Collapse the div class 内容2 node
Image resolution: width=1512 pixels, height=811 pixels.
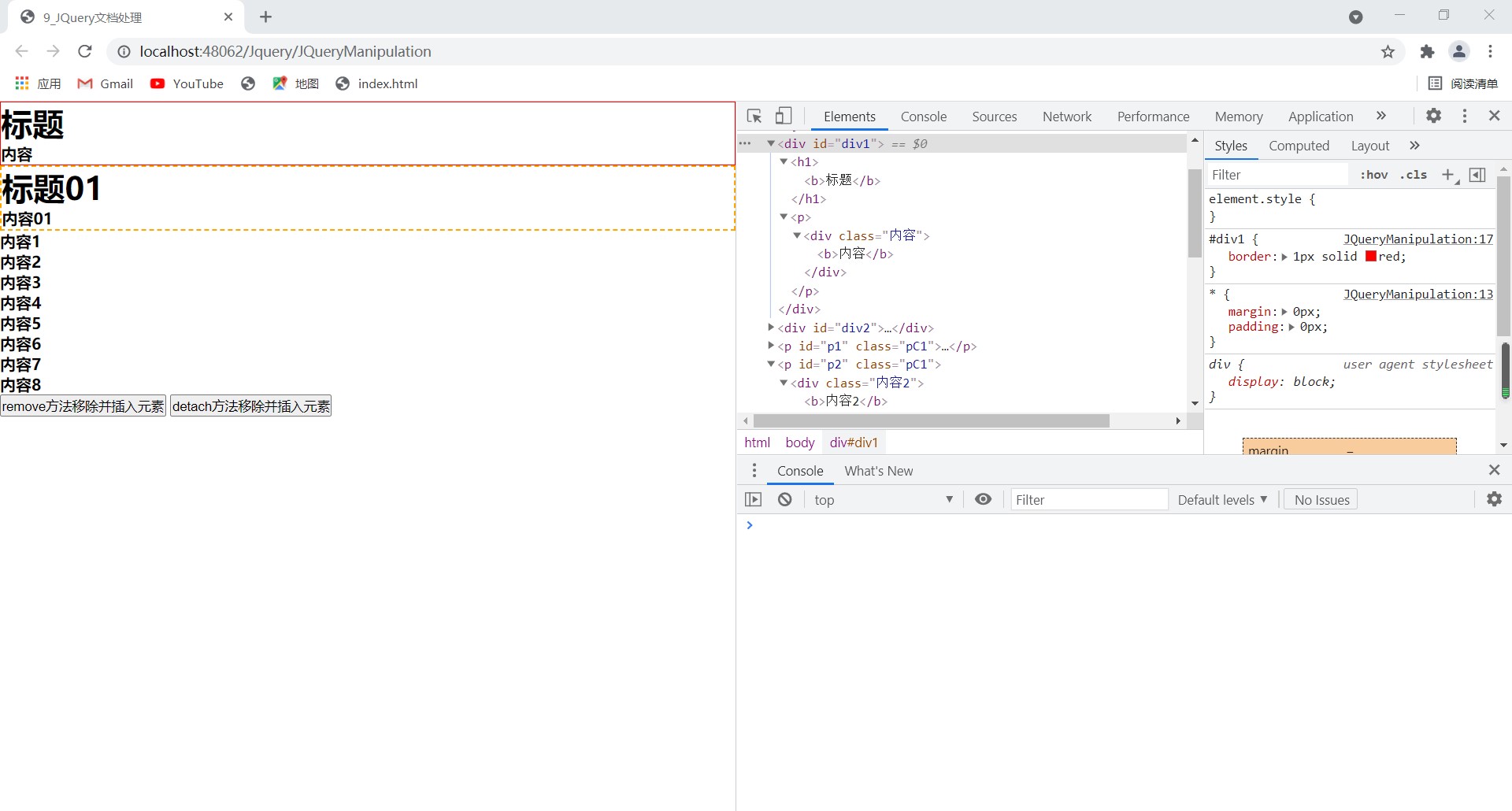click(784, 383)
